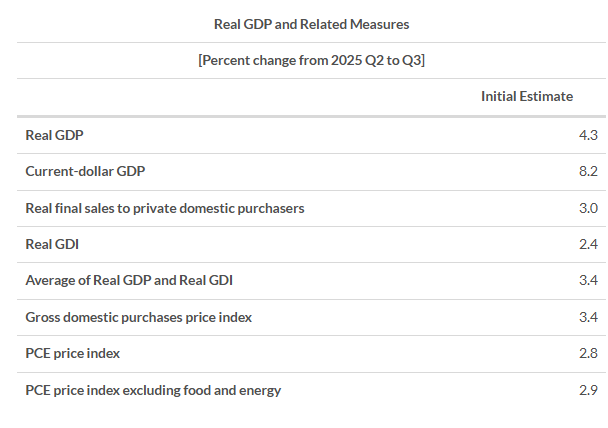Select the 'Initial Estimate' column header
Screen dimensions: 608x428
[526, 96]
